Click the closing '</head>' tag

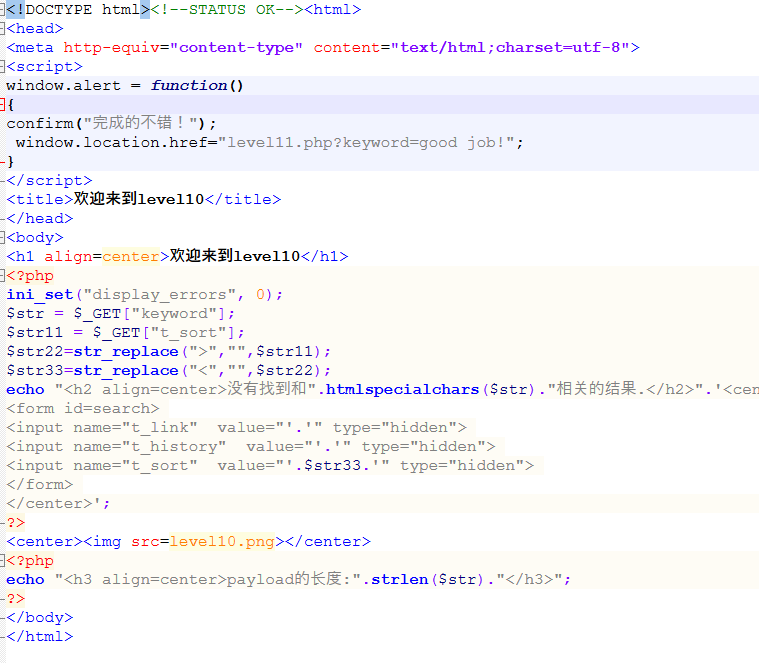[40, 219]
